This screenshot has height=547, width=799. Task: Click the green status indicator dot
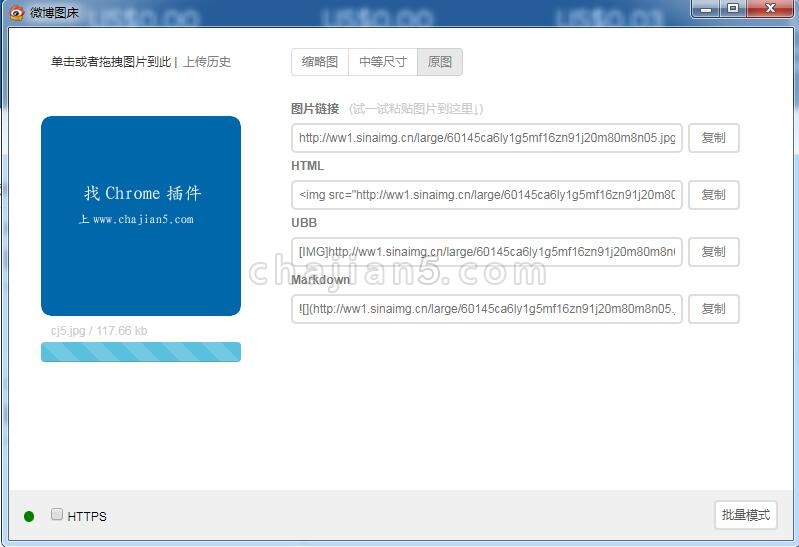click(x=29, y=516)
